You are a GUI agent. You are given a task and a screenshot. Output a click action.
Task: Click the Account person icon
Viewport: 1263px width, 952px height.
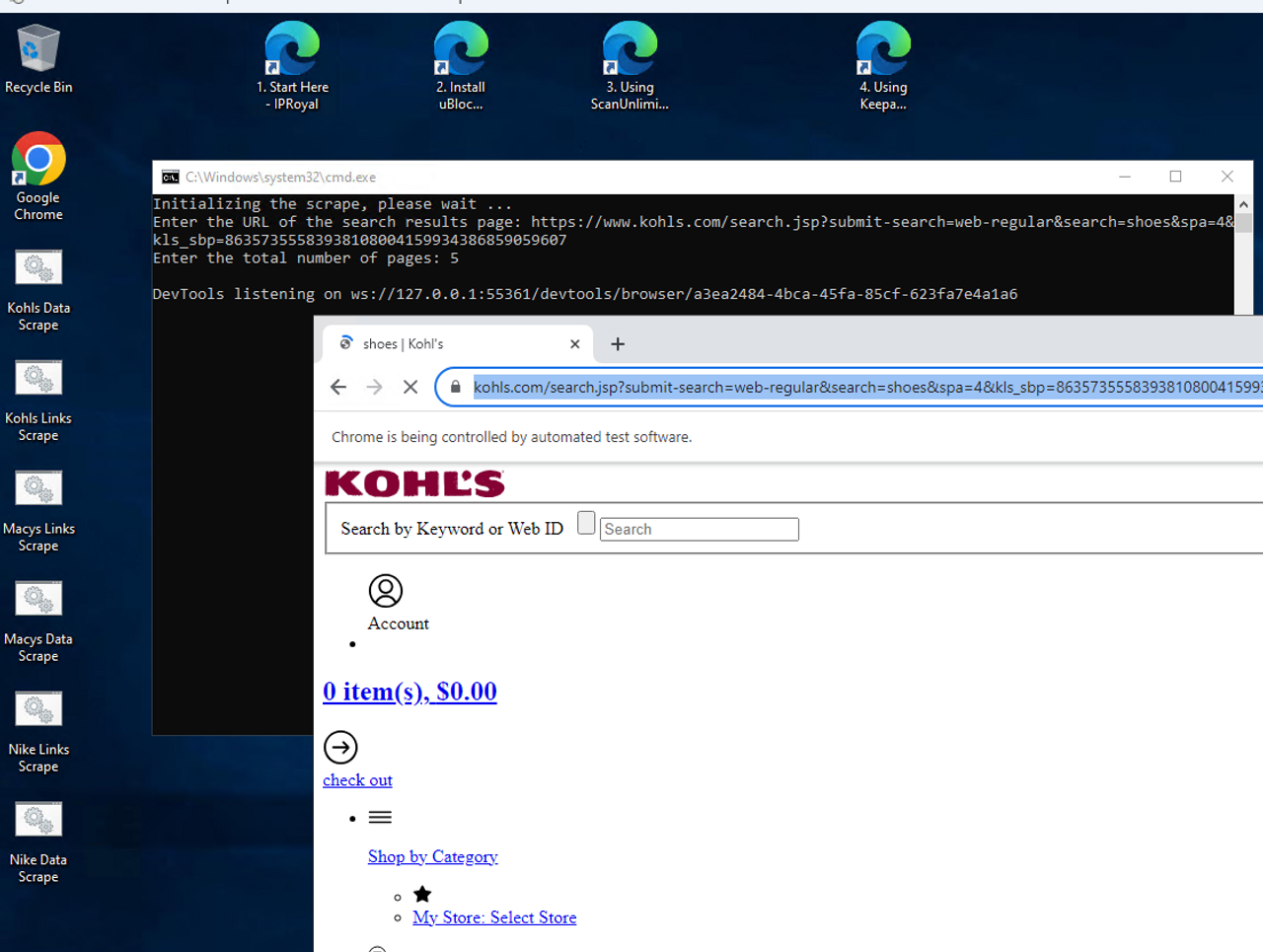coord(386,591)
